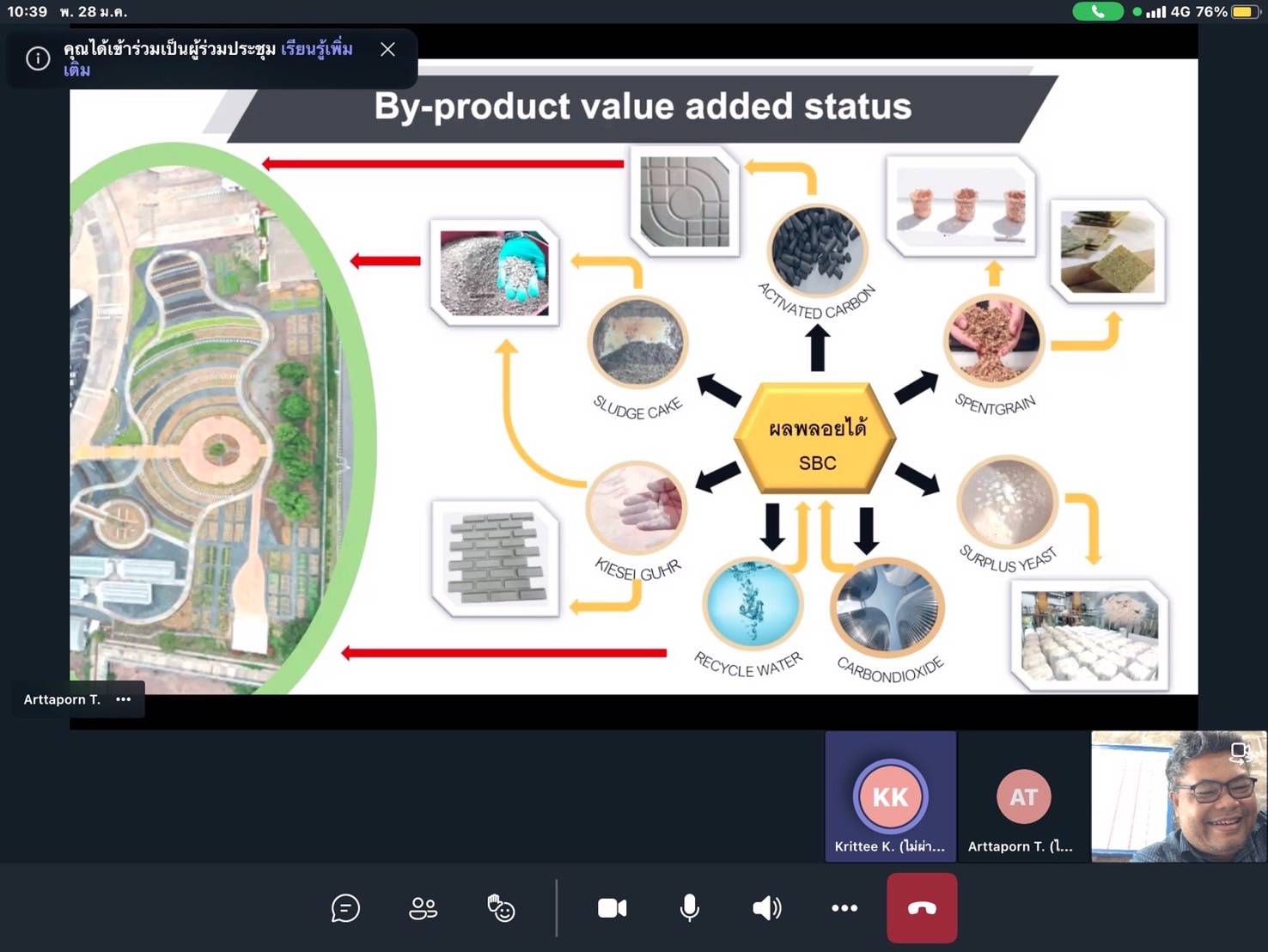
Task: Show the participants list
Action: tap(423, 908)
